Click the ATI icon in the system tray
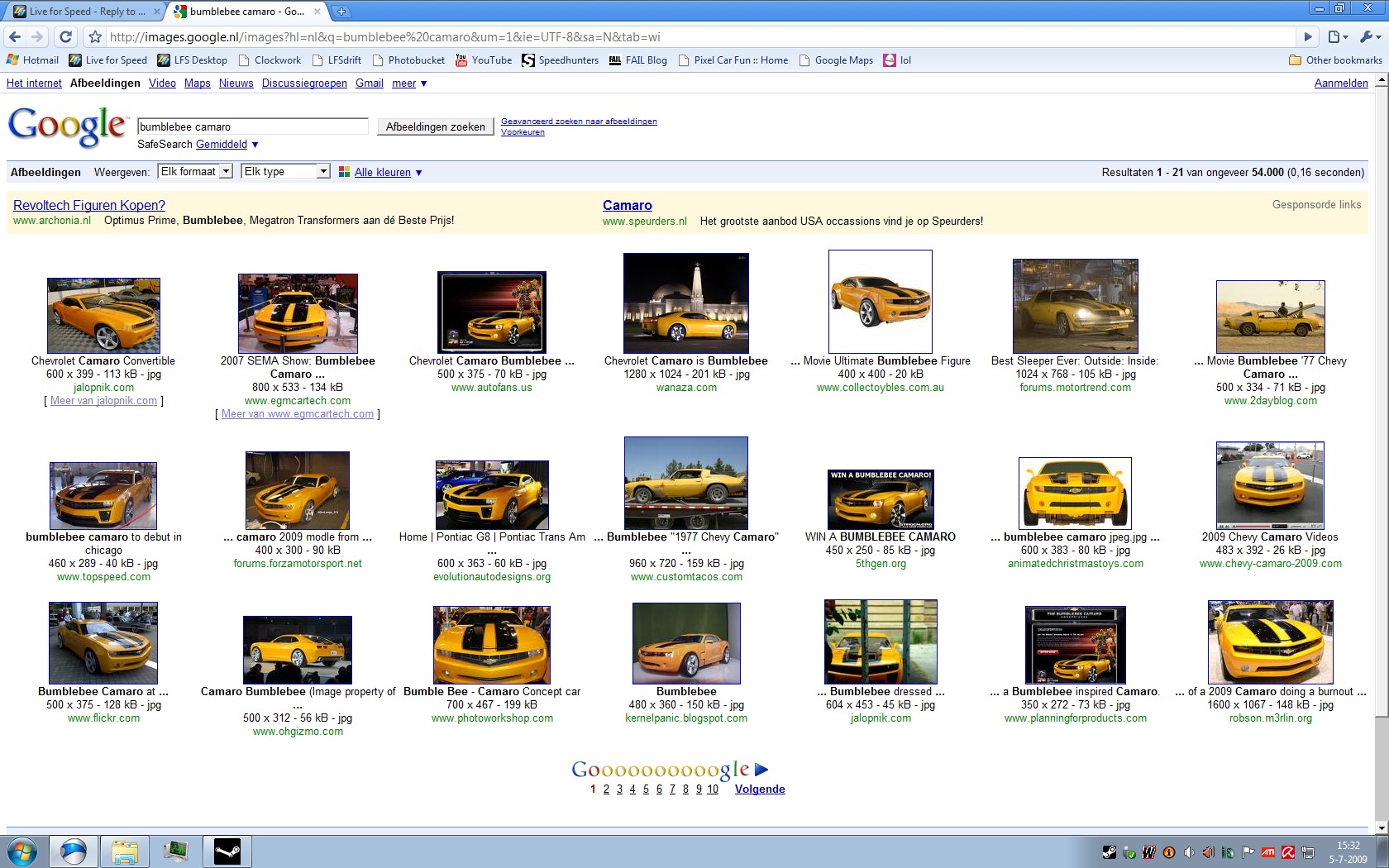 point(1268,852)
